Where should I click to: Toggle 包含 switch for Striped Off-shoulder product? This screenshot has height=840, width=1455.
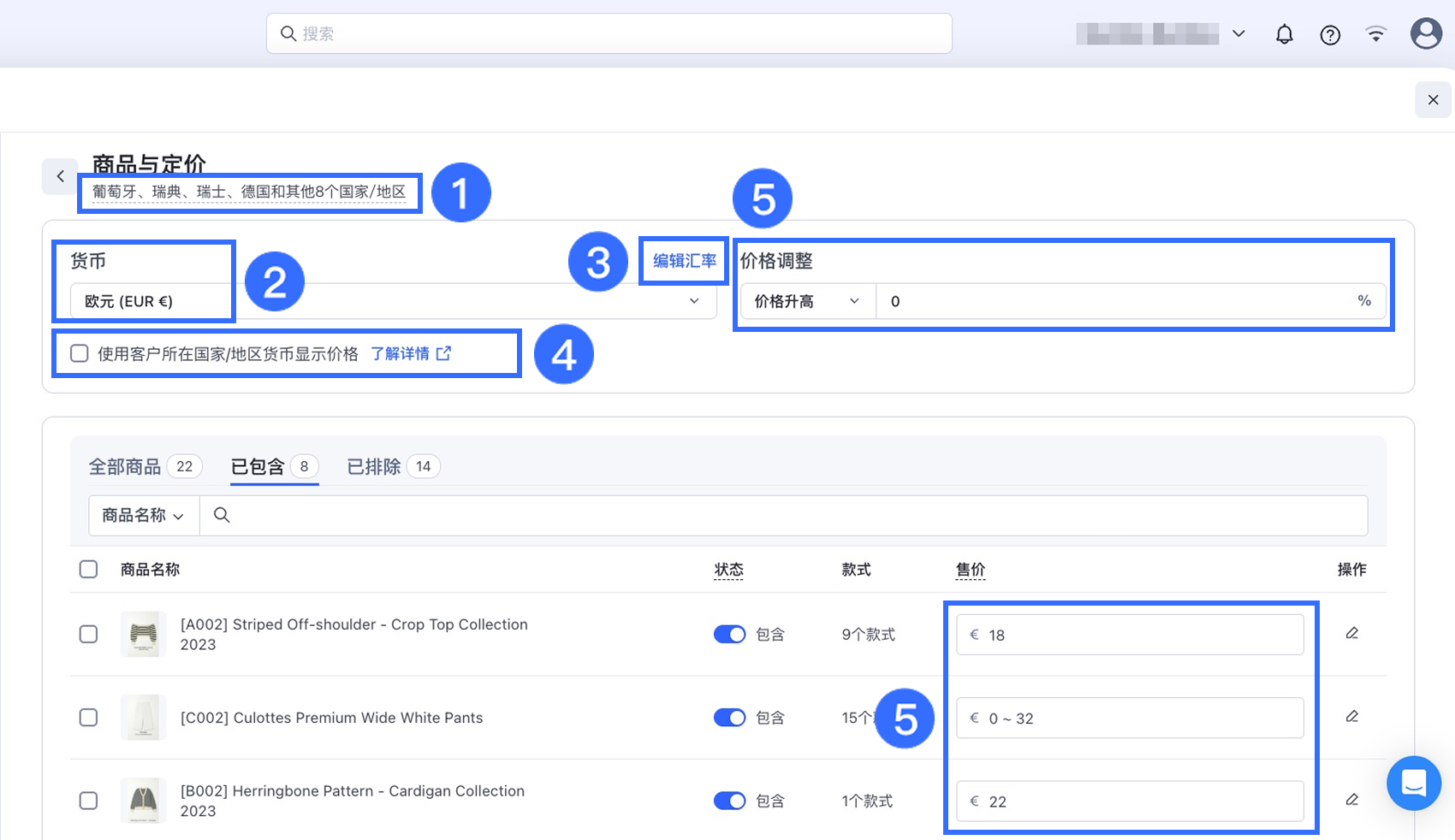pos(729,634)
